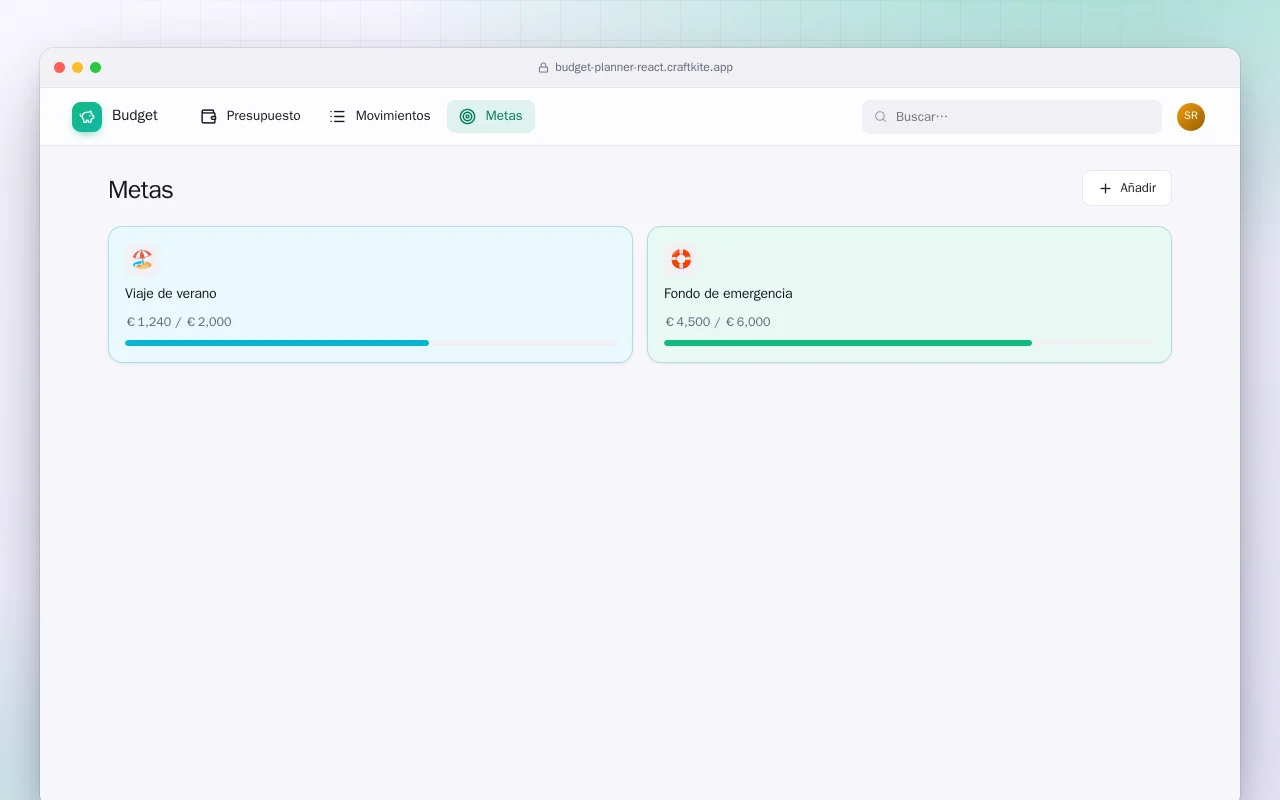Click the lock icon in address bar
Viewport: 1280px width, 800px height.
coord(544,68)
